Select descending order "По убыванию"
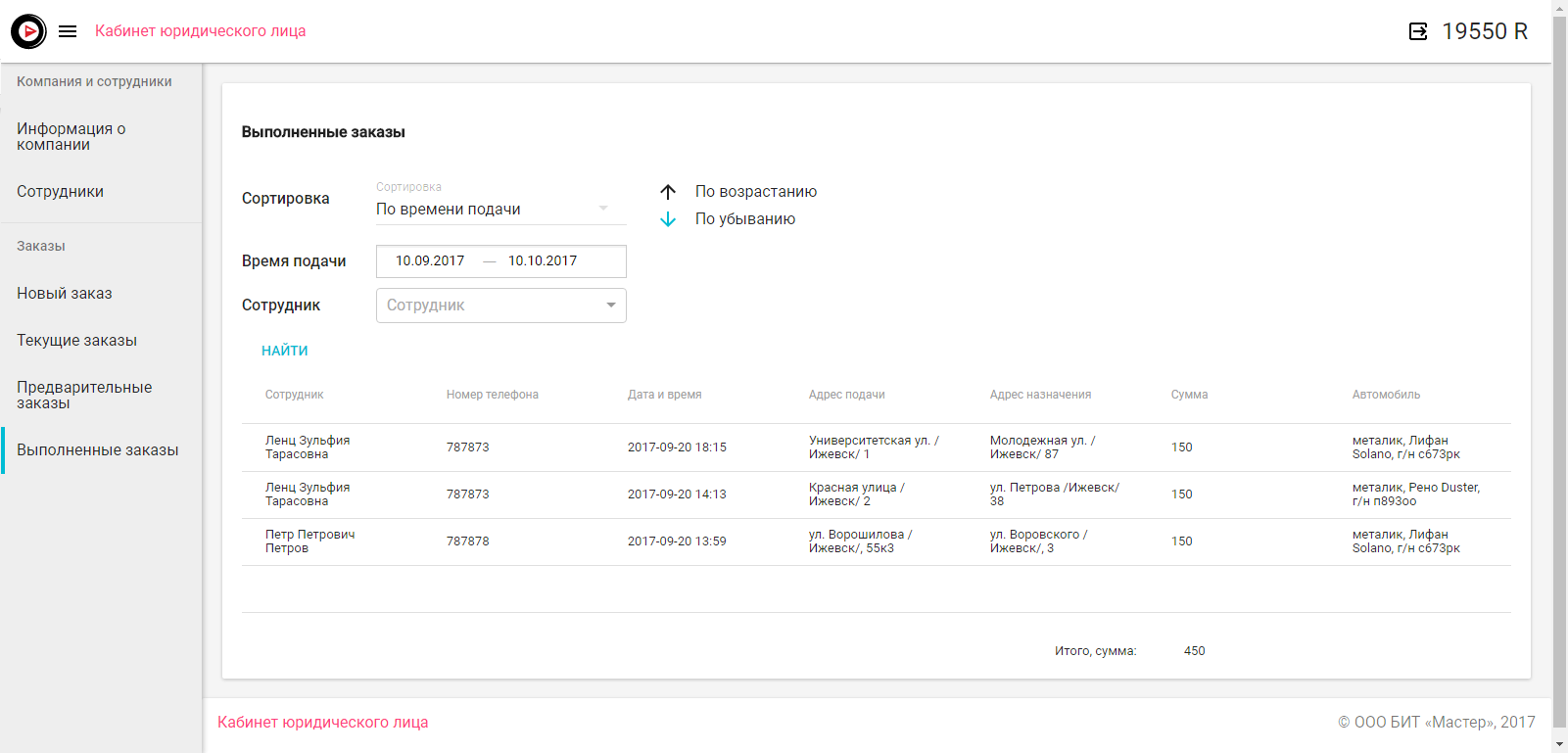The height and width of the screenshot is (753, 1568). tap(744, 219)
